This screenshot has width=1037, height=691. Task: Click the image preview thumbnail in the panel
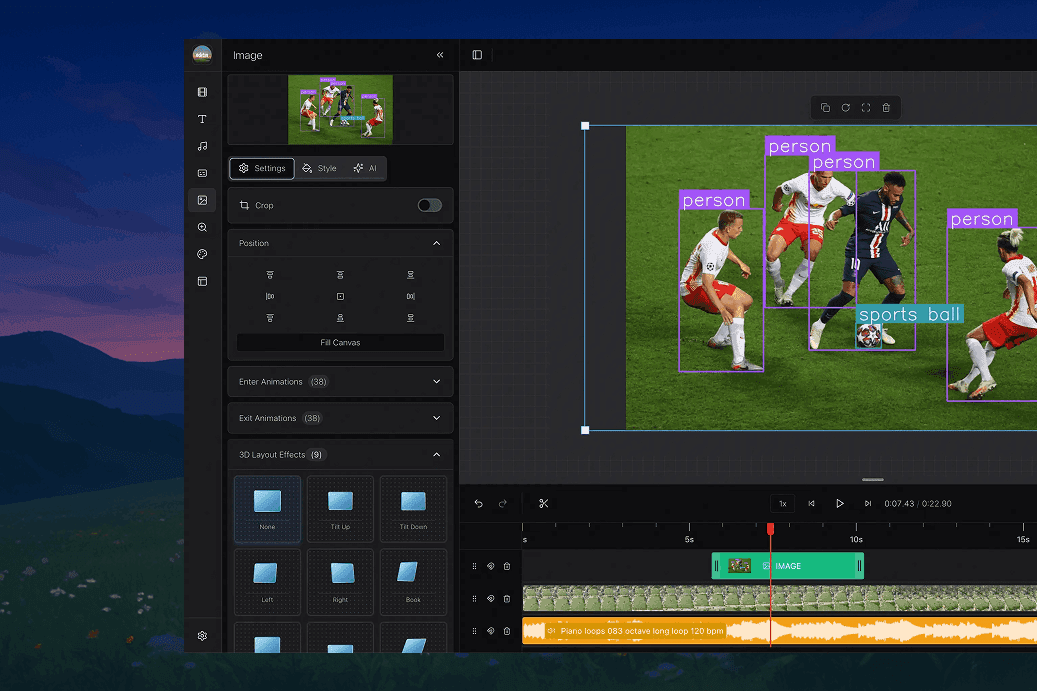(340, 109)
